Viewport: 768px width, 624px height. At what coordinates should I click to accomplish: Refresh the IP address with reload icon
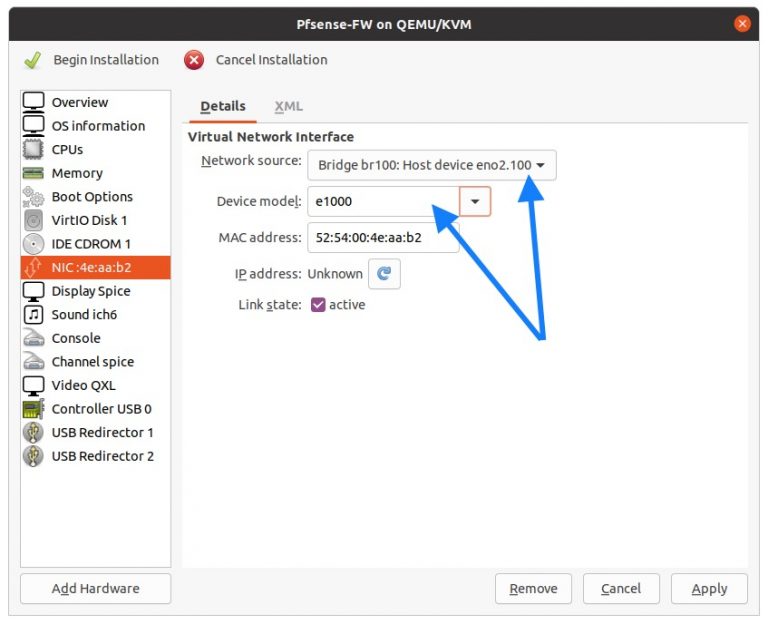click(384, 273)
